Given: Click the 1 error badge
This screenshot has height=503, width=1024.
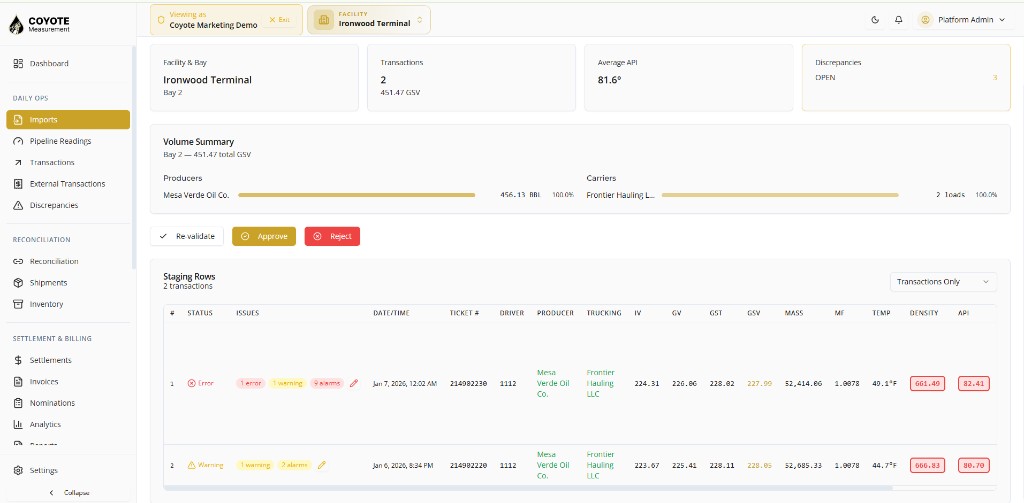Looking at the screenshot, I should coord(251,383).
